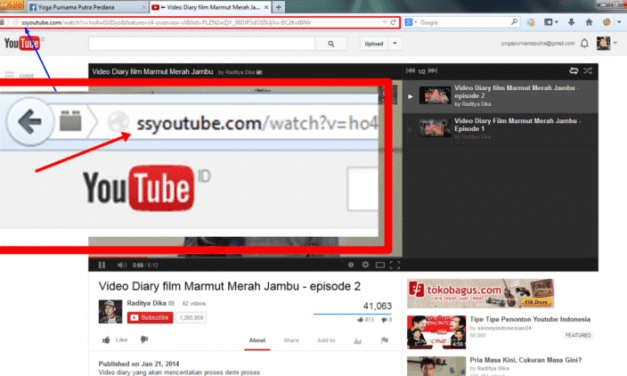Click the 41,063 view count
This screenshot has width=627, height=376.
377,306
